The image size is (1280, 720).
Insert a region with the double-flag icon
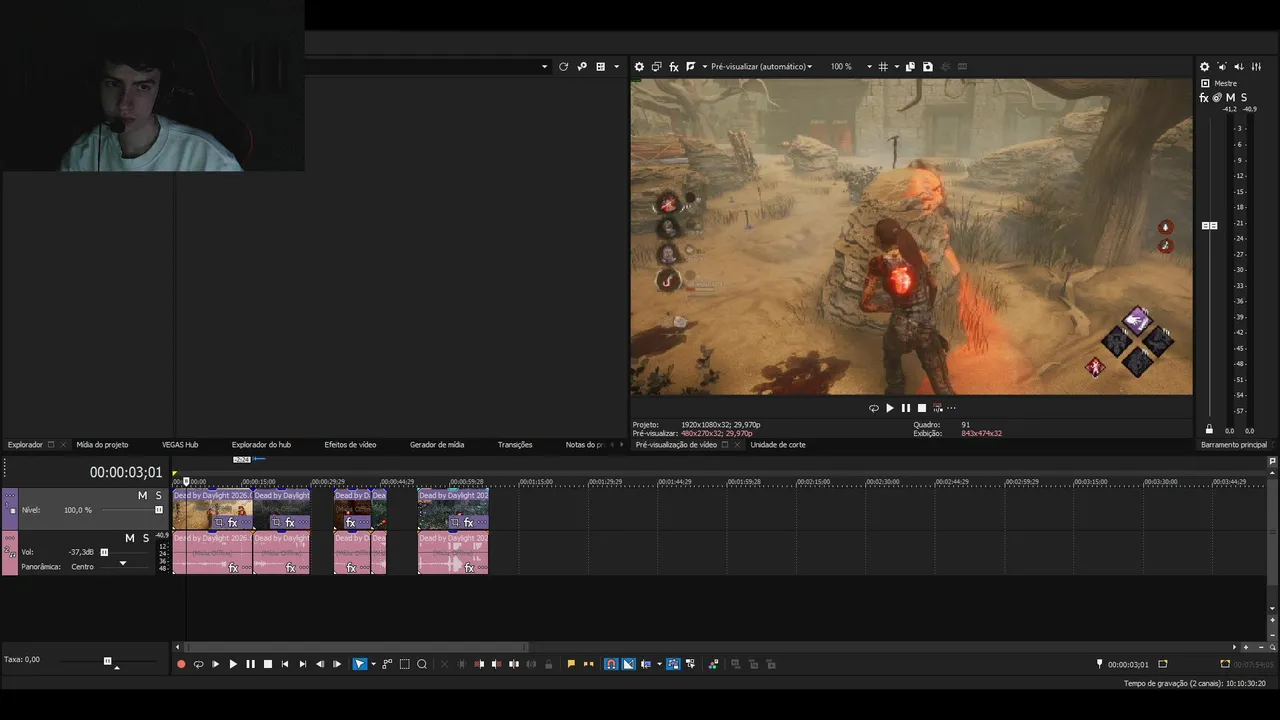(x=588, y=664)
